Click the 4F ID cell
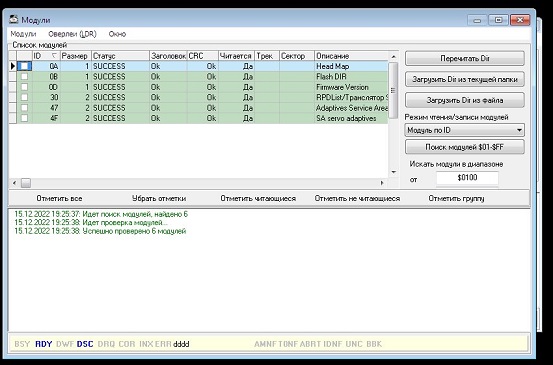The image size is (553, 365). (46, 118)
